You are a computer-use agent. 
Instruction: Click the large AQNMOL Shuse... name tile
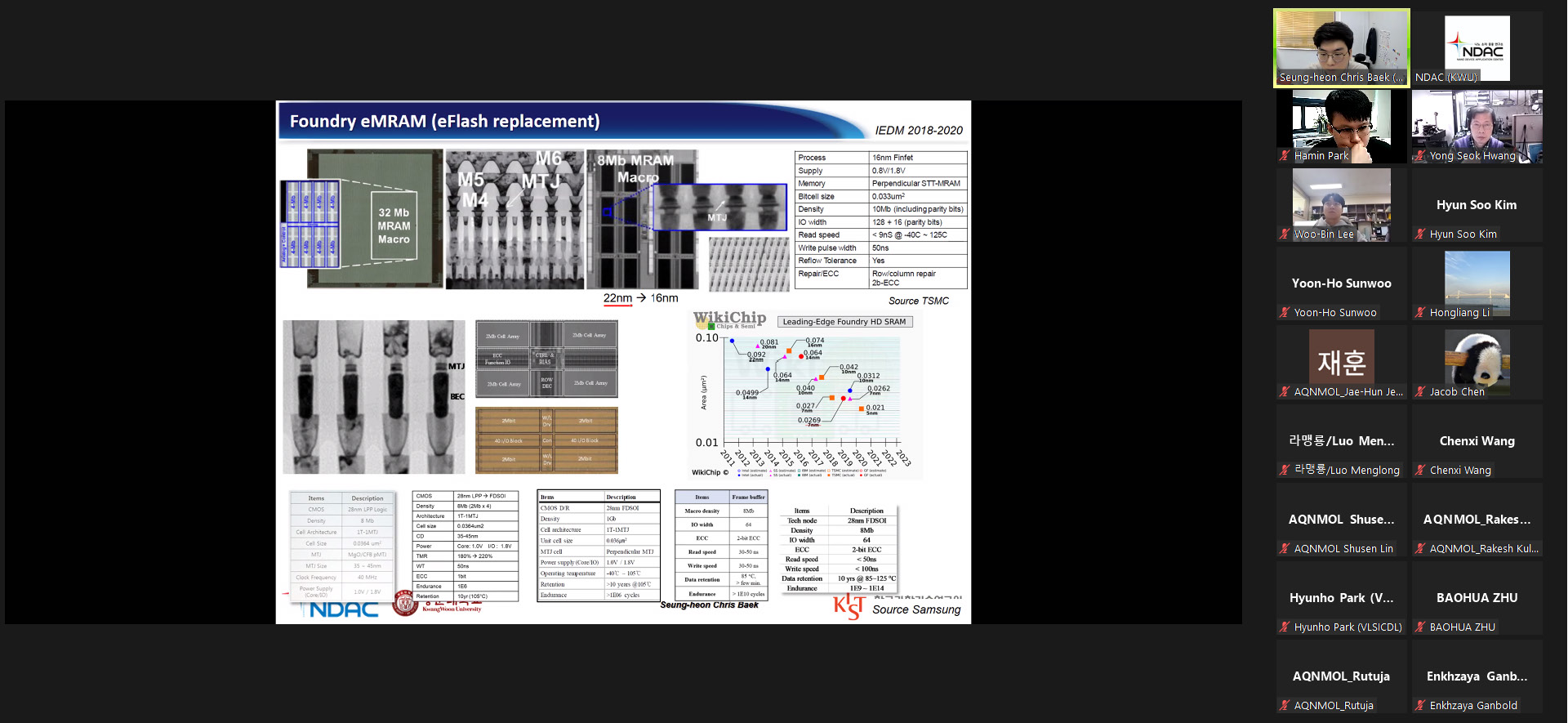[1342, 520]
